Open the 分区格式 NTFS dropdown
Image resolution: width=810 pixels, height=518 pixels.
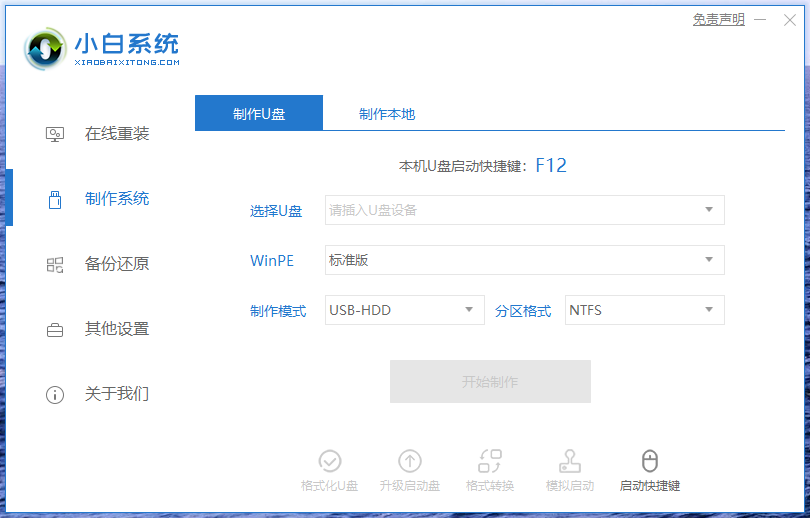(644, 310)
